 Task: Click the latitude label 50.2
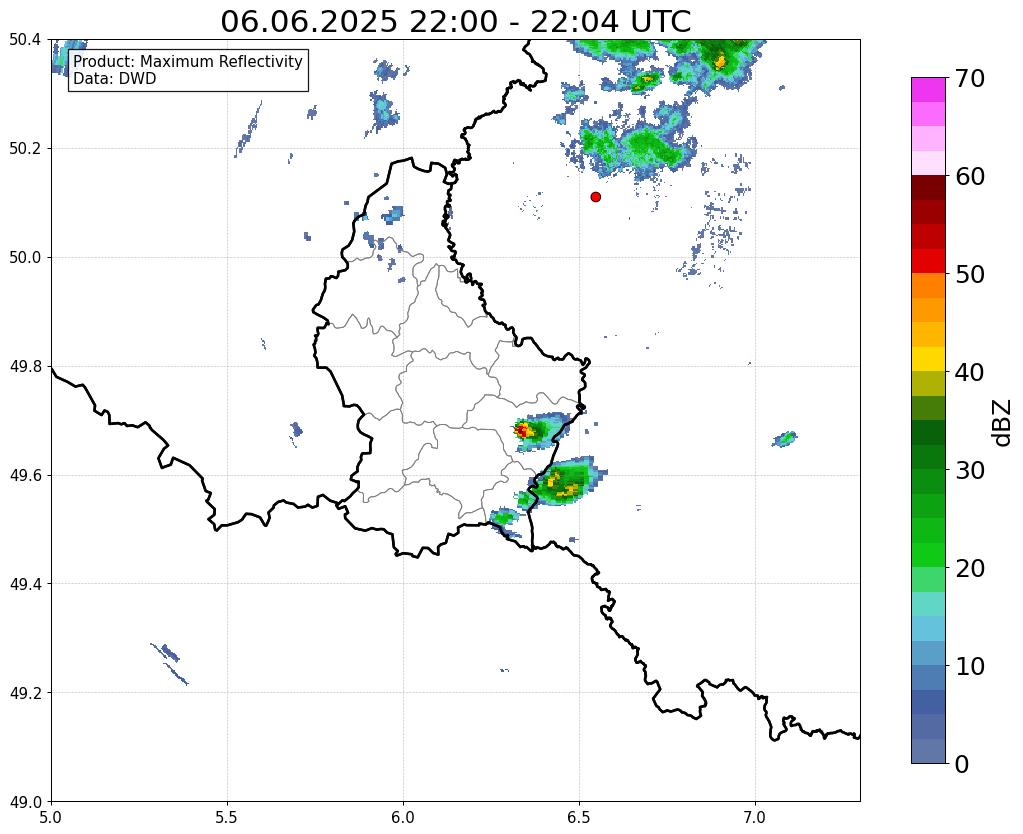click(x=25, y=148)
